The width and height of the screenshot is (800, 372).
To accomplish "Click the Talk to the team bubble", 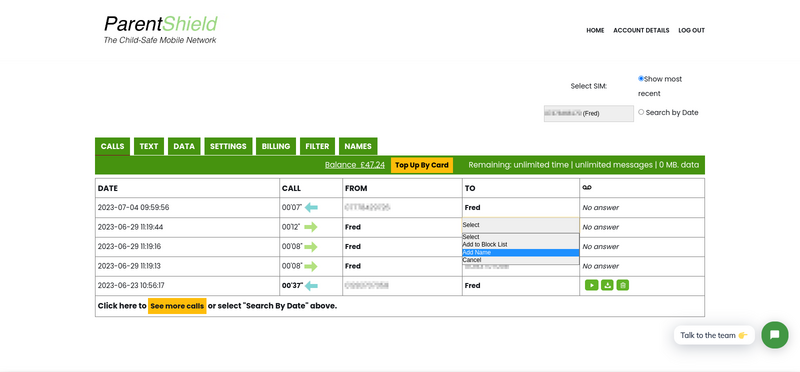I will (714, 335).
